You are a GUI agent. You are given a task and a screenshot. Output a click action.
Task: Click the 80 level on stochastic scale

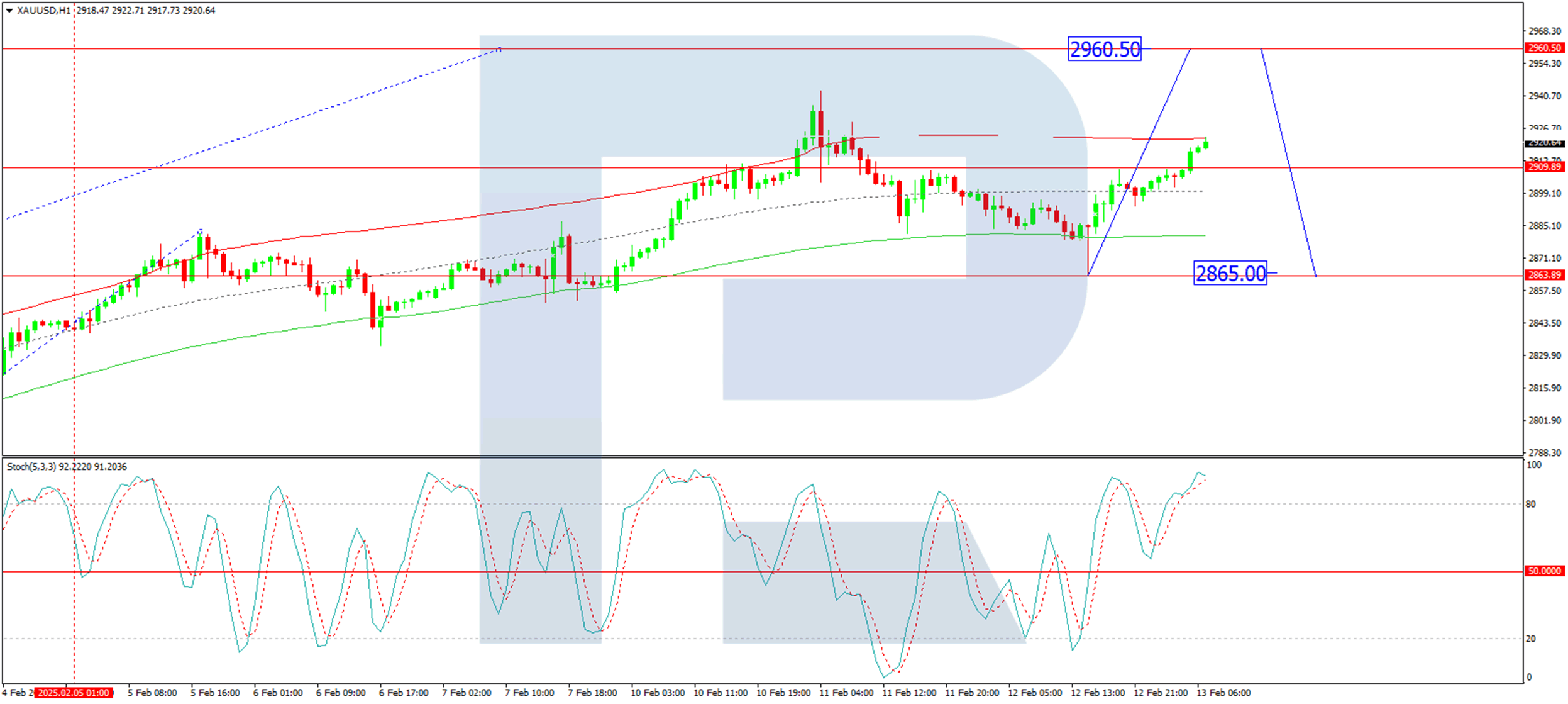(1530, 504)
